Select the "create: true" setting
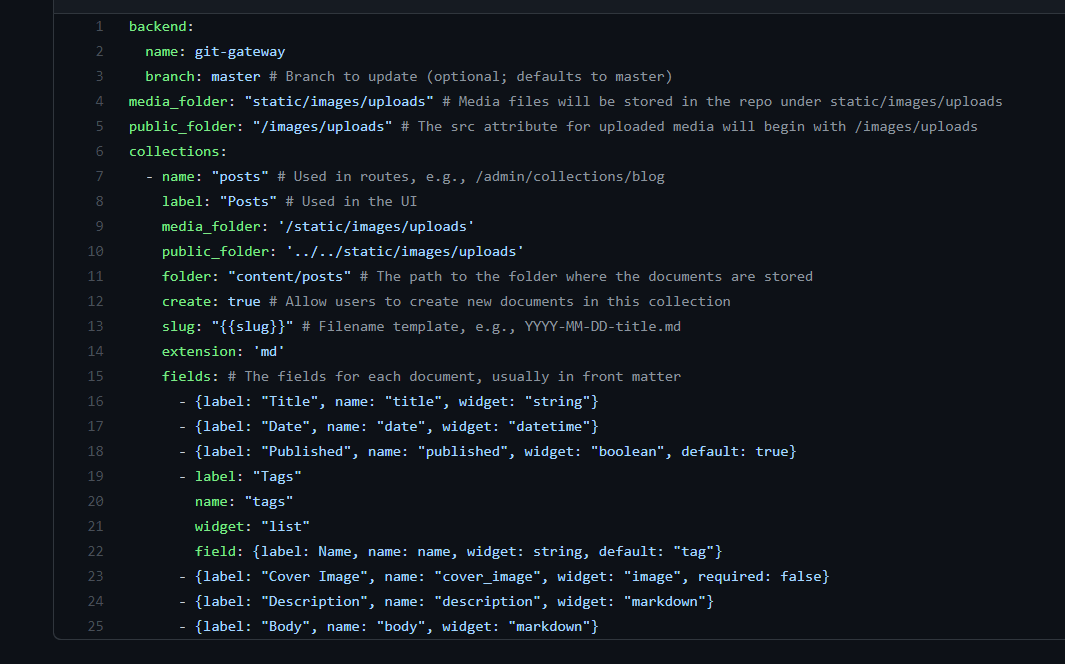The width and height of the screenshot is (1065, 664). tap(212, 301)
